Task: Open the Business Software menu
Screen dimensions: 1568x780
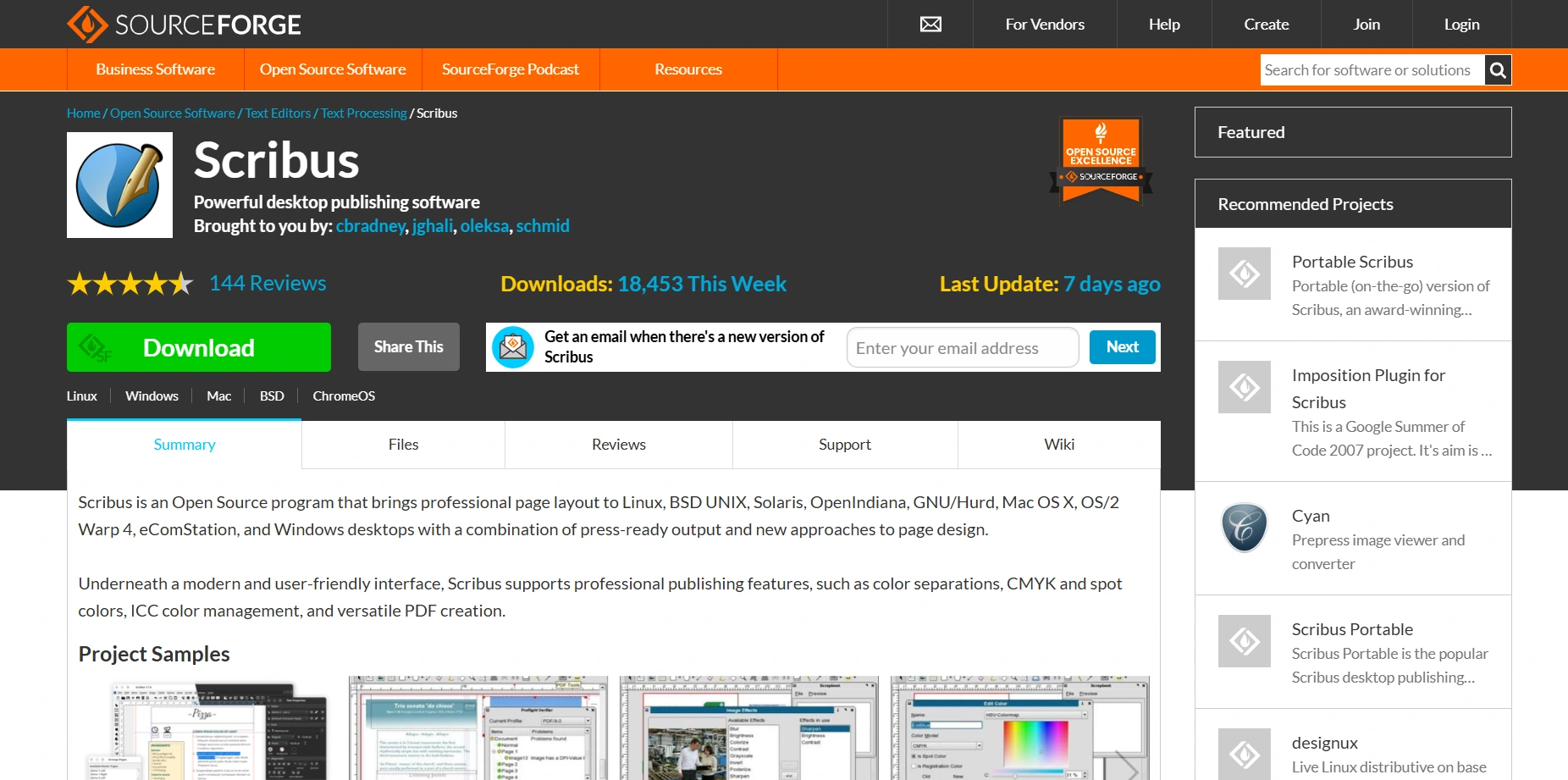Action: pos(156,69)
